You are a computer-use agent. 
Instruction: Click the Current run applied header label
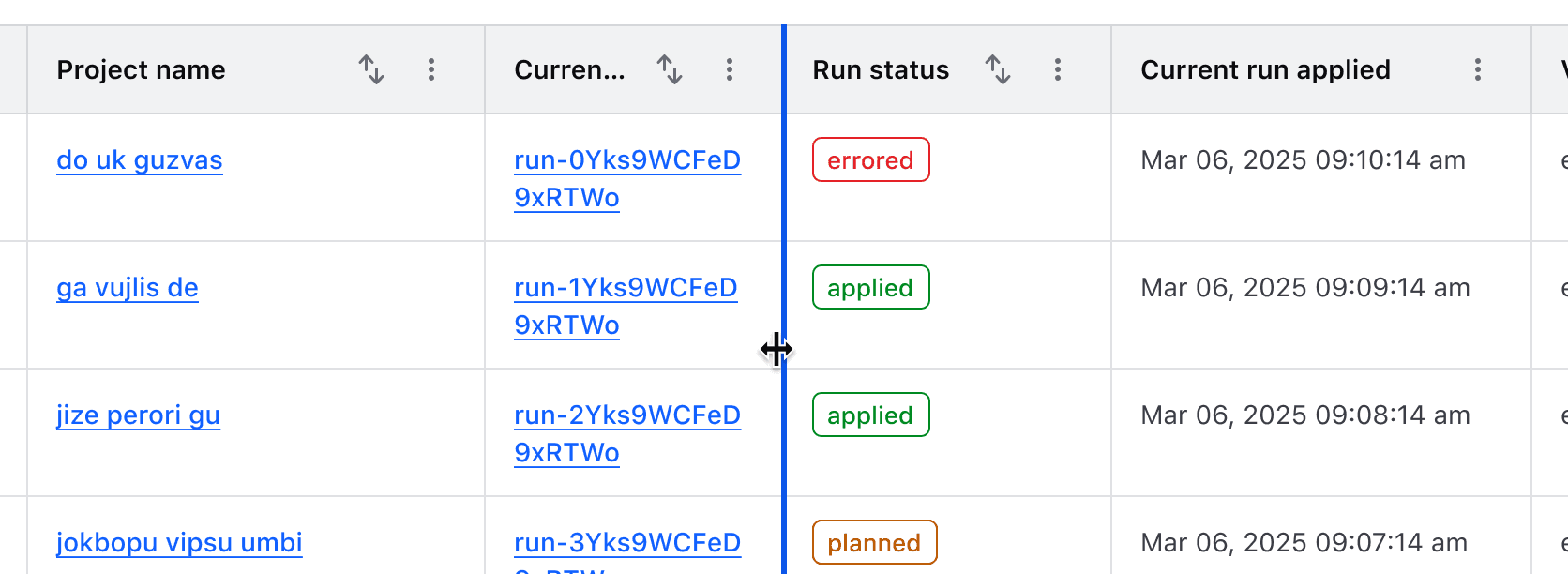tap(1266, 69)
